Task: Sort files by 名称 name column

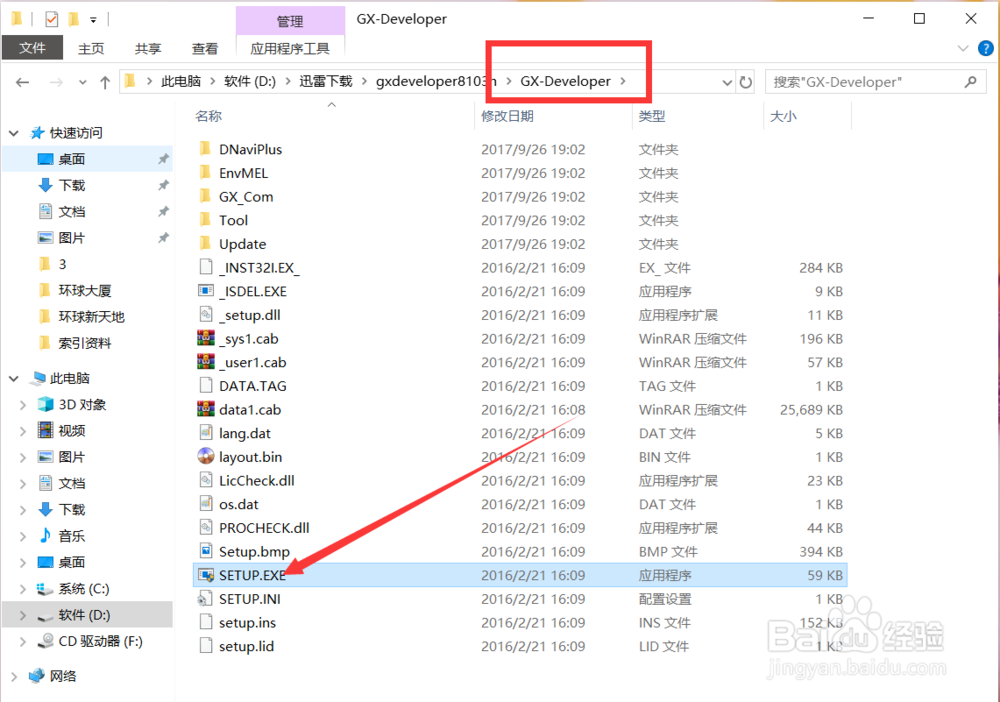Action: tap(209, 116)
